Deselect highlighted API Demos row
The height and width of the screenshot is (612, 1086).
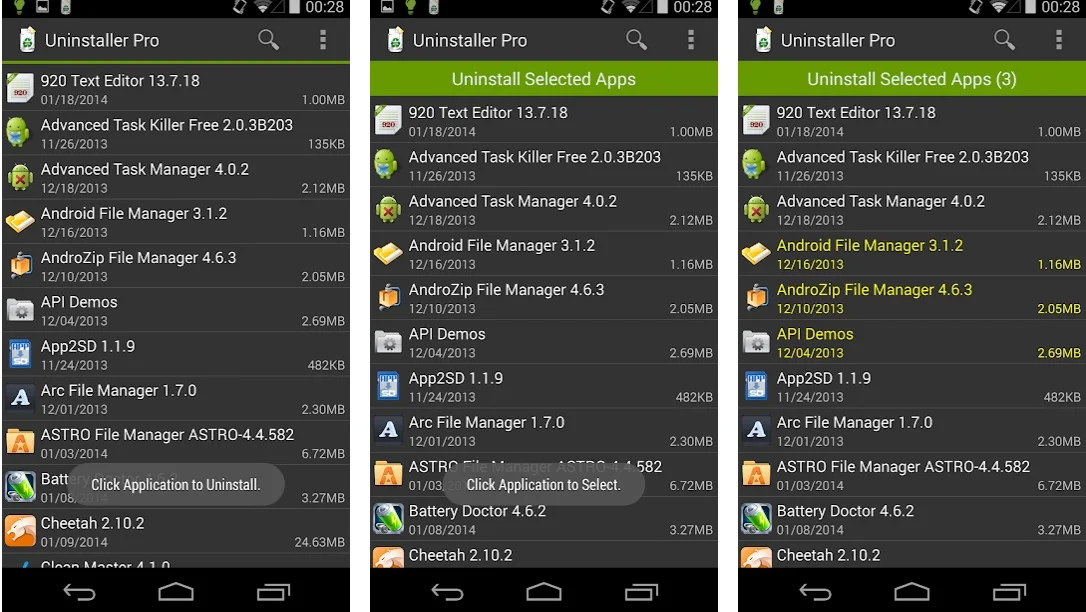tap(911, 342)
